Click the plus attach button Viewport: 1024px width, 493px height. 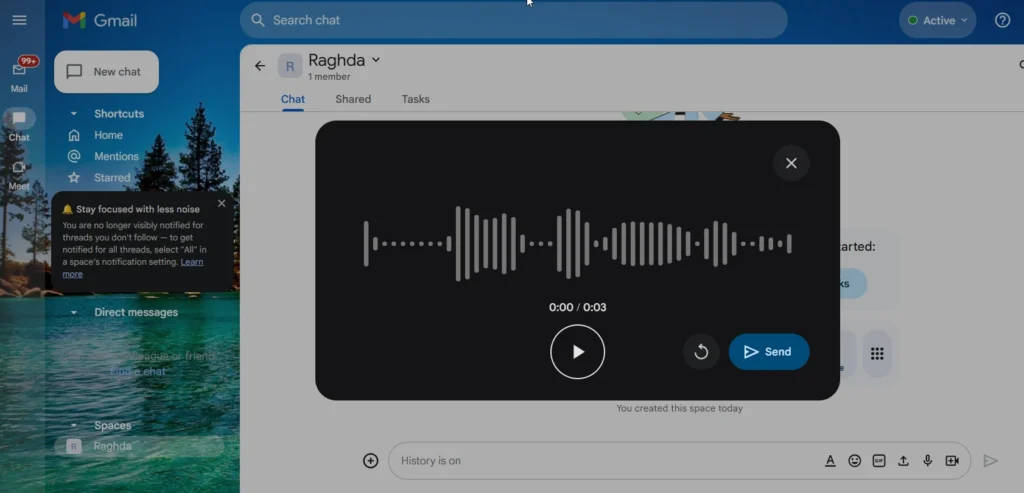[370, 461]
